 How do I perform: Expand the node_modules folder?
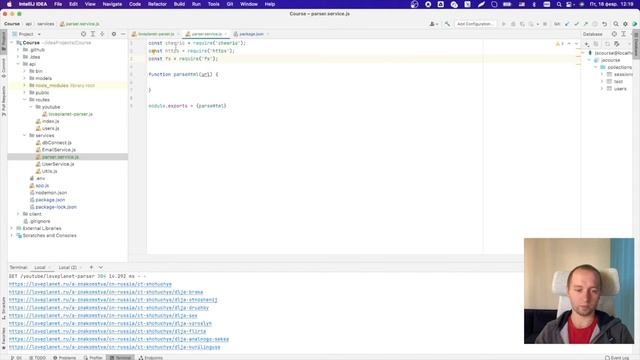(24, 85)
